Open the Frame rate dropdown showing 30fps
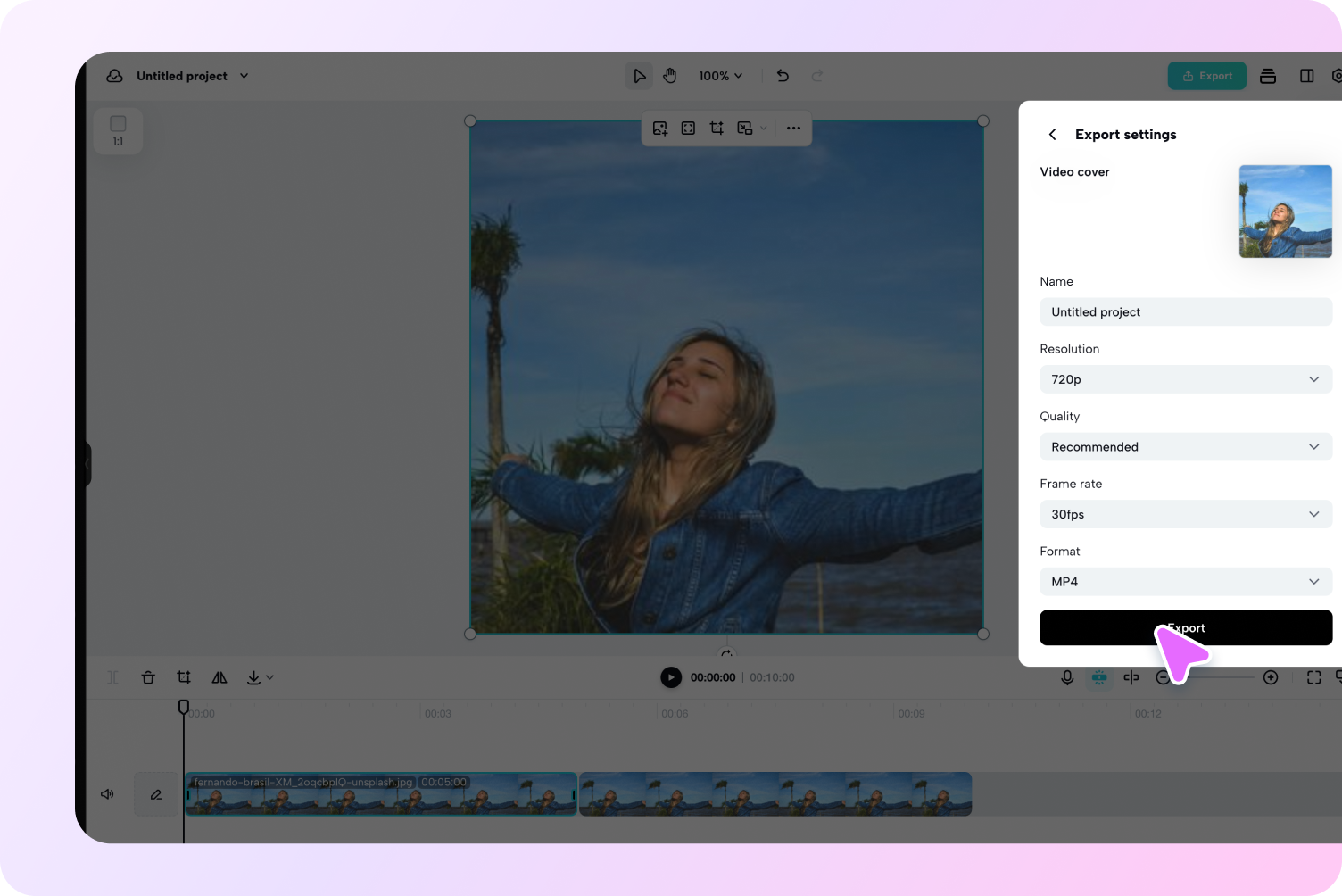The height and width of the screenshot is (896, 1342). pyautogui.click(x=1186, y=514)
